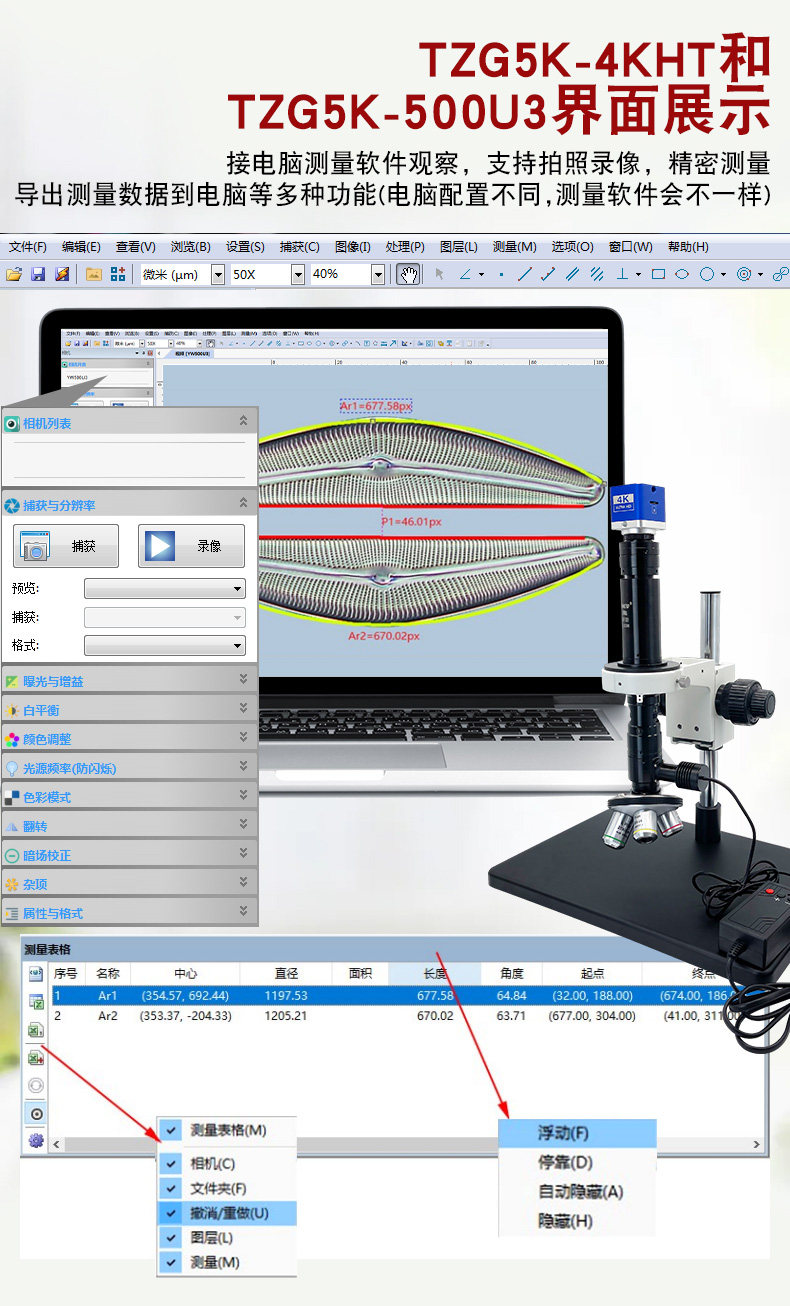Collapse the 捕获与分辨率 panel
This screenshot has width=790, height=1306.
(x=243, y=504)
